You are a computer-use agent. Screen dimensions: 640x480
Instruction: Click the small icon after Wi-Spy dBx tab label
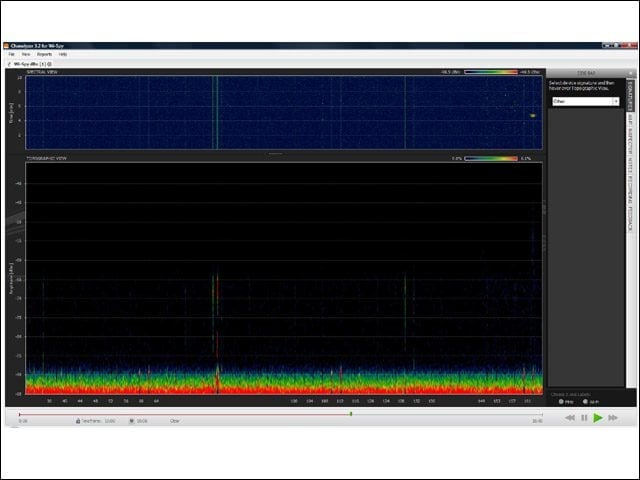tap(49, 64)
